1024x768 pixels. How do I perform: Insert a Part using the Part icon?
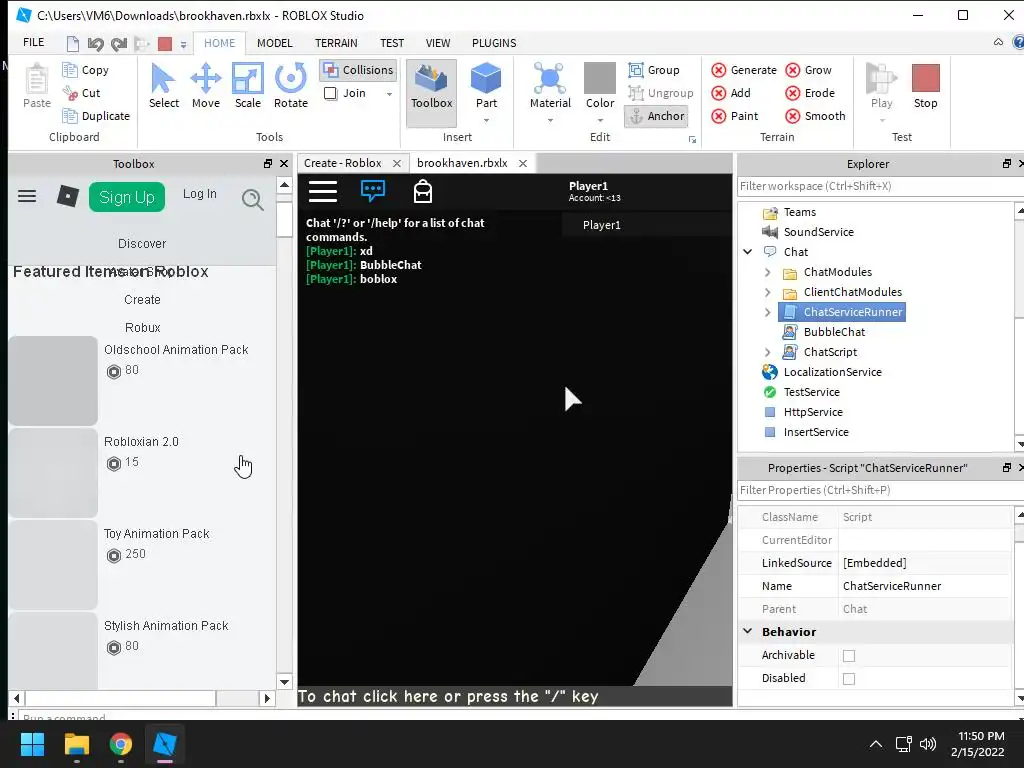click(x=486, y=78)
